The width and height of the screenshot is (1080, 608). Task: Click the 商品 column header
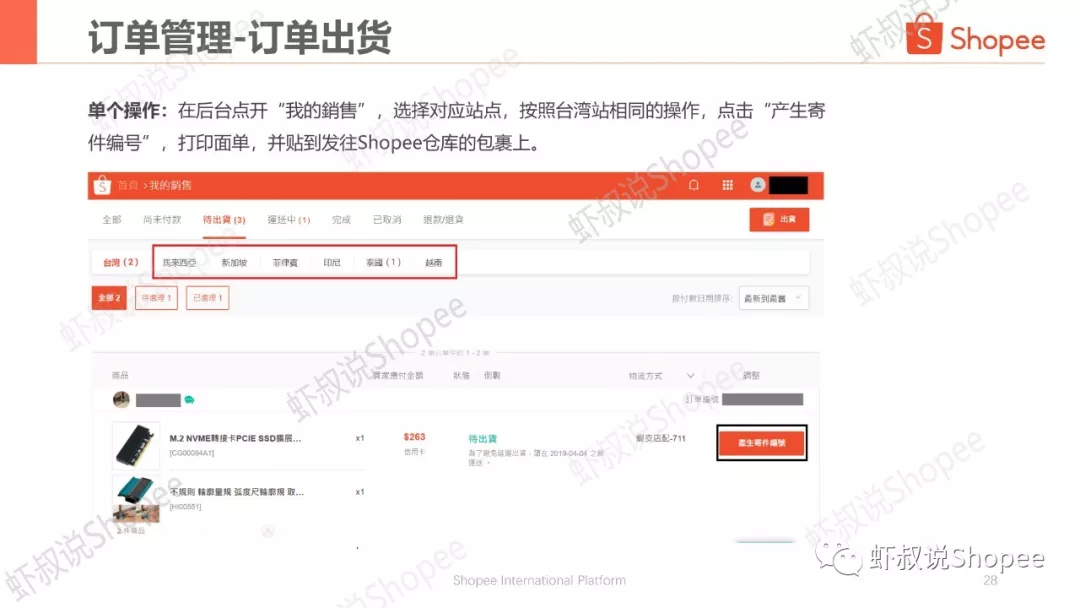(x=120, y=375)
